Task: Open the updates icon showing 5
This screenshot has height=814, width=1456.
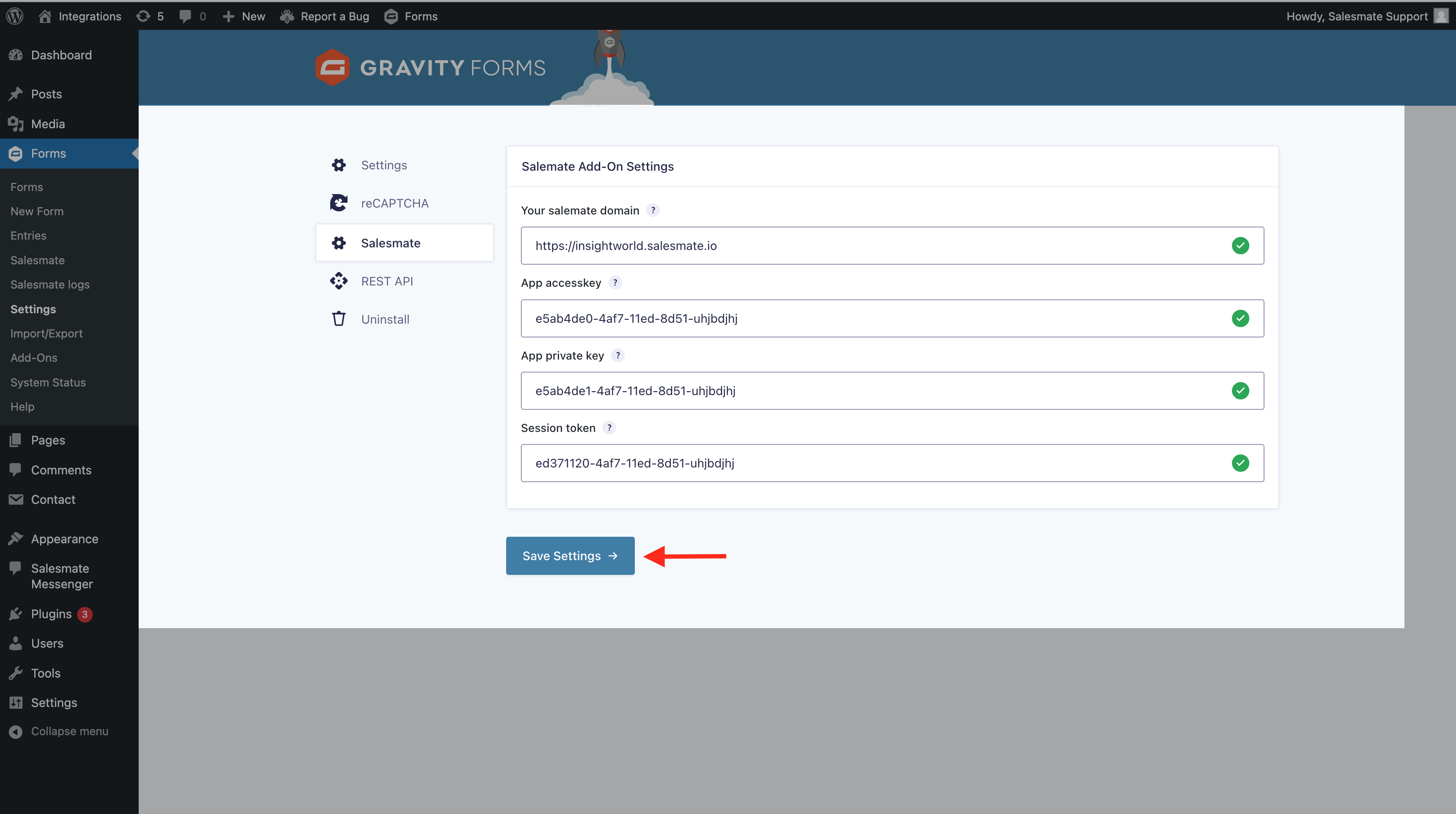Action: click(x=150, y=16)
